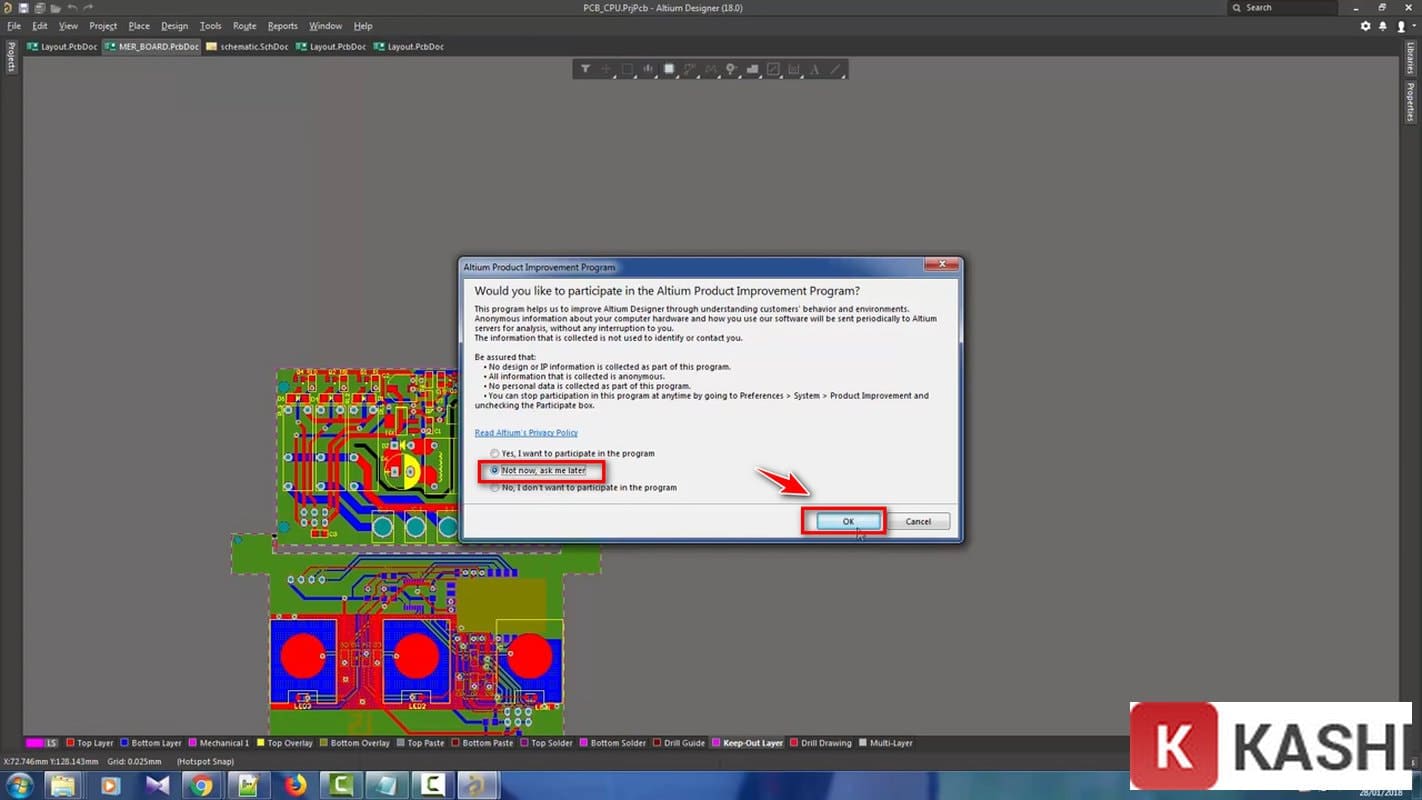Click the place via pin icon
The image size is (1422, 800).
tap(731, 69)
